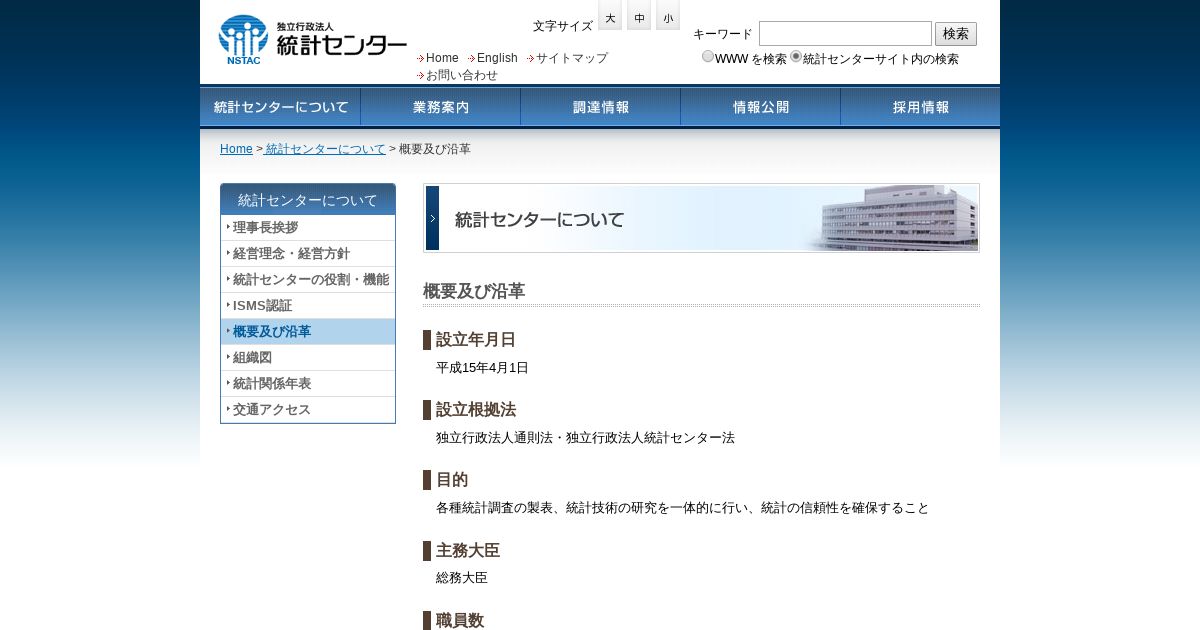Click the keyword search input field
The height and width of the screenshot is (630, 1200).
[x=845, y=34]
